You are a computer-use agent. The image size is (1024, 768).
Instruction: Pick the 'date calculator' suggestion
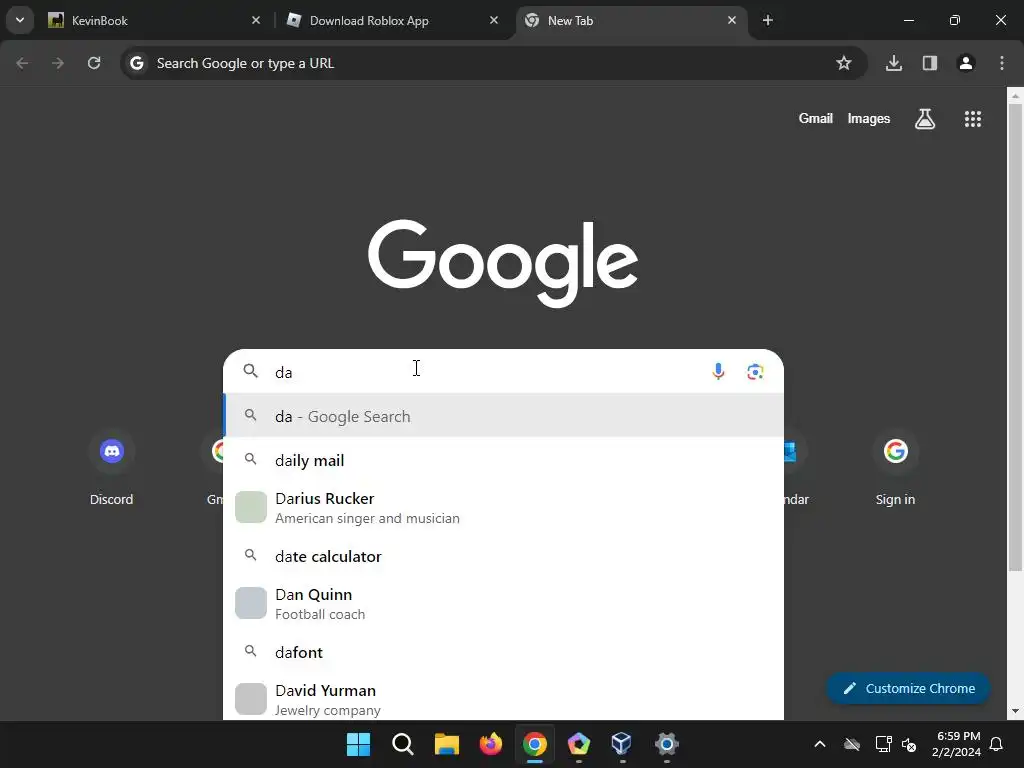click(504, 556)
